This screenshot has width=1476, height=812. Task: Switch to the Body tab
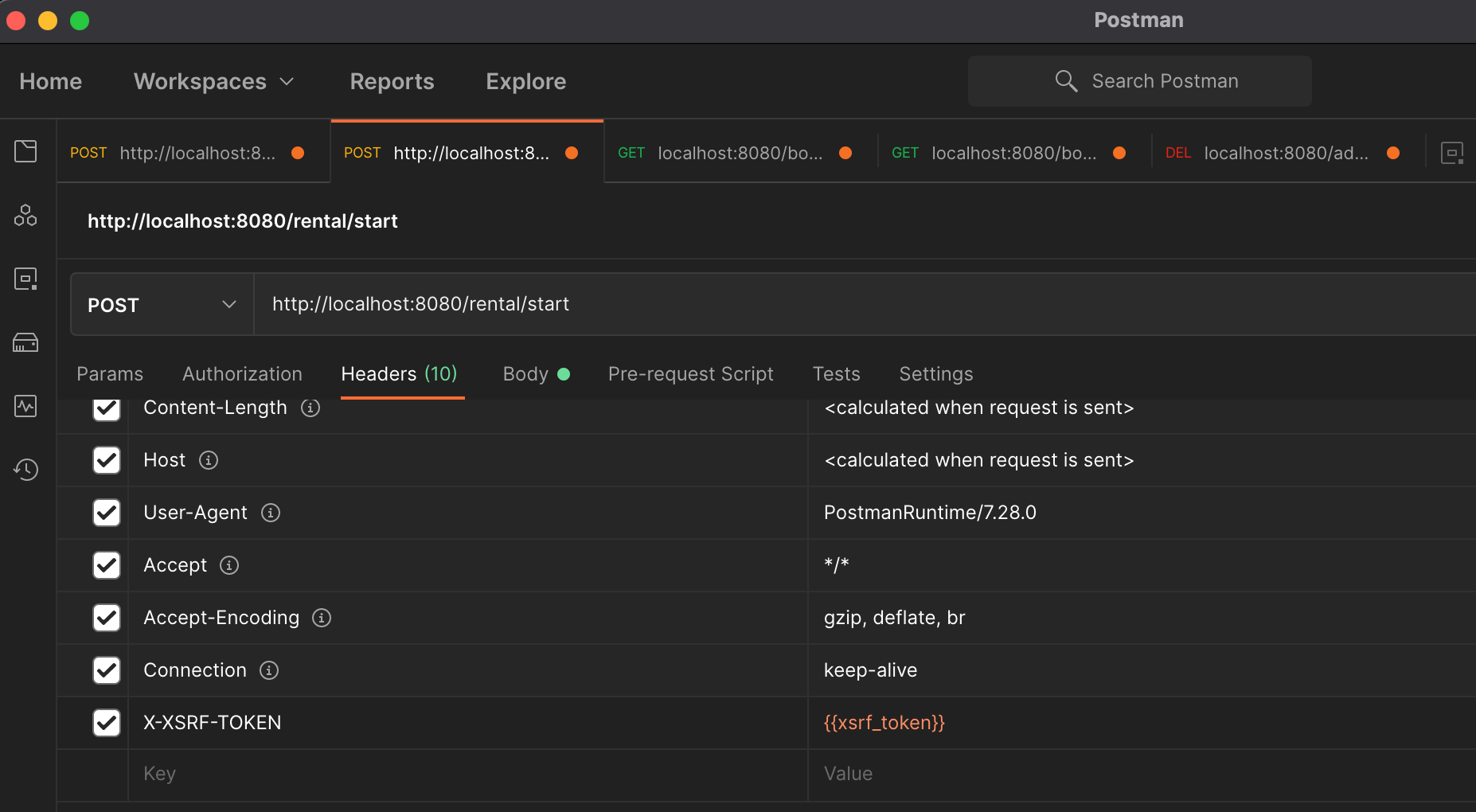[526, 374]
